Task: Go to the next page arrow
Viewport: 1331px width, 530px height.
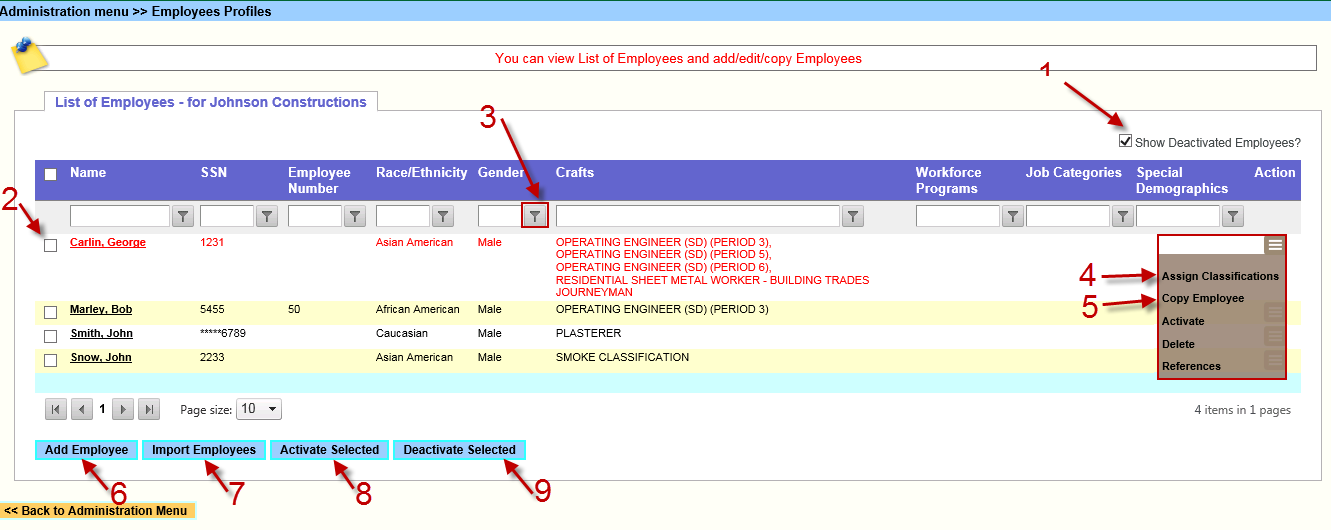Action: [x=123, y=409]
